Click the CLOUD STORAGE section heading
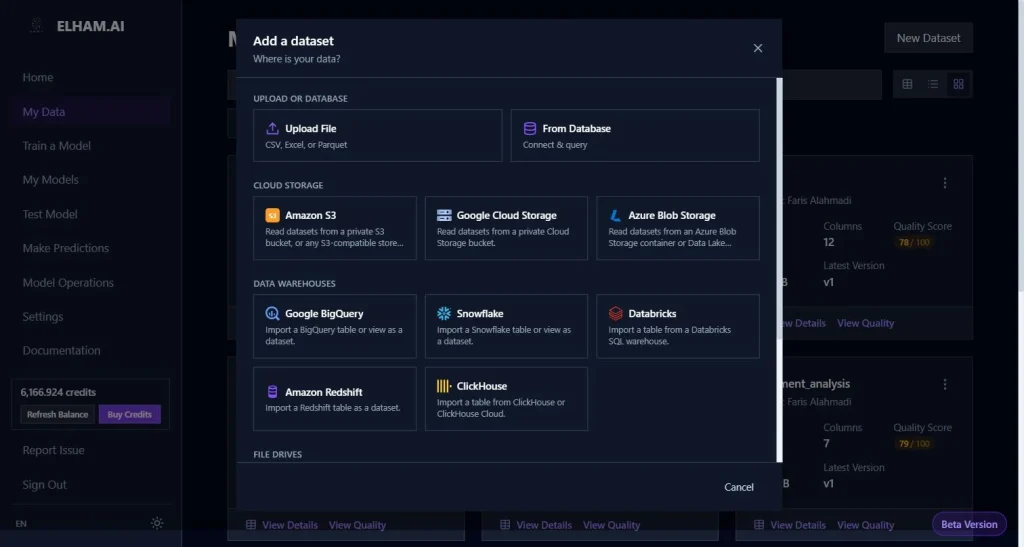 pos(288,185)
